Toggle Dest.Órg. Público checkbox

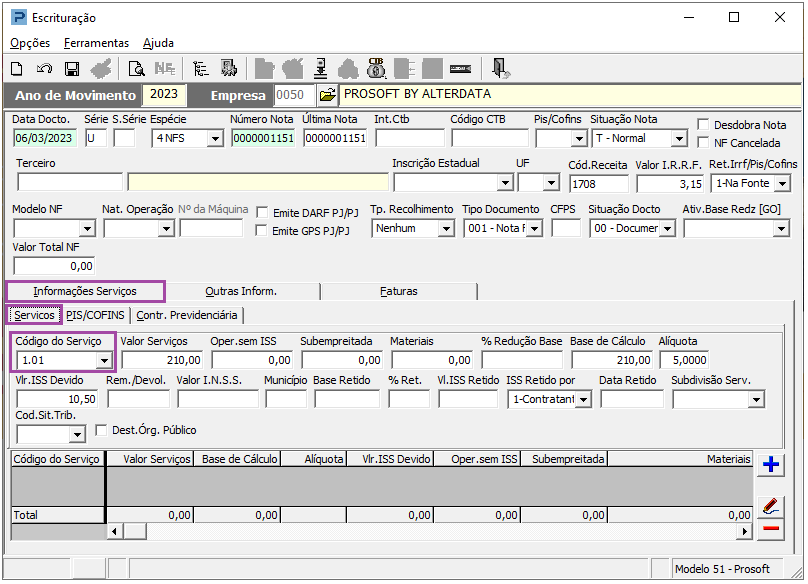102,430
